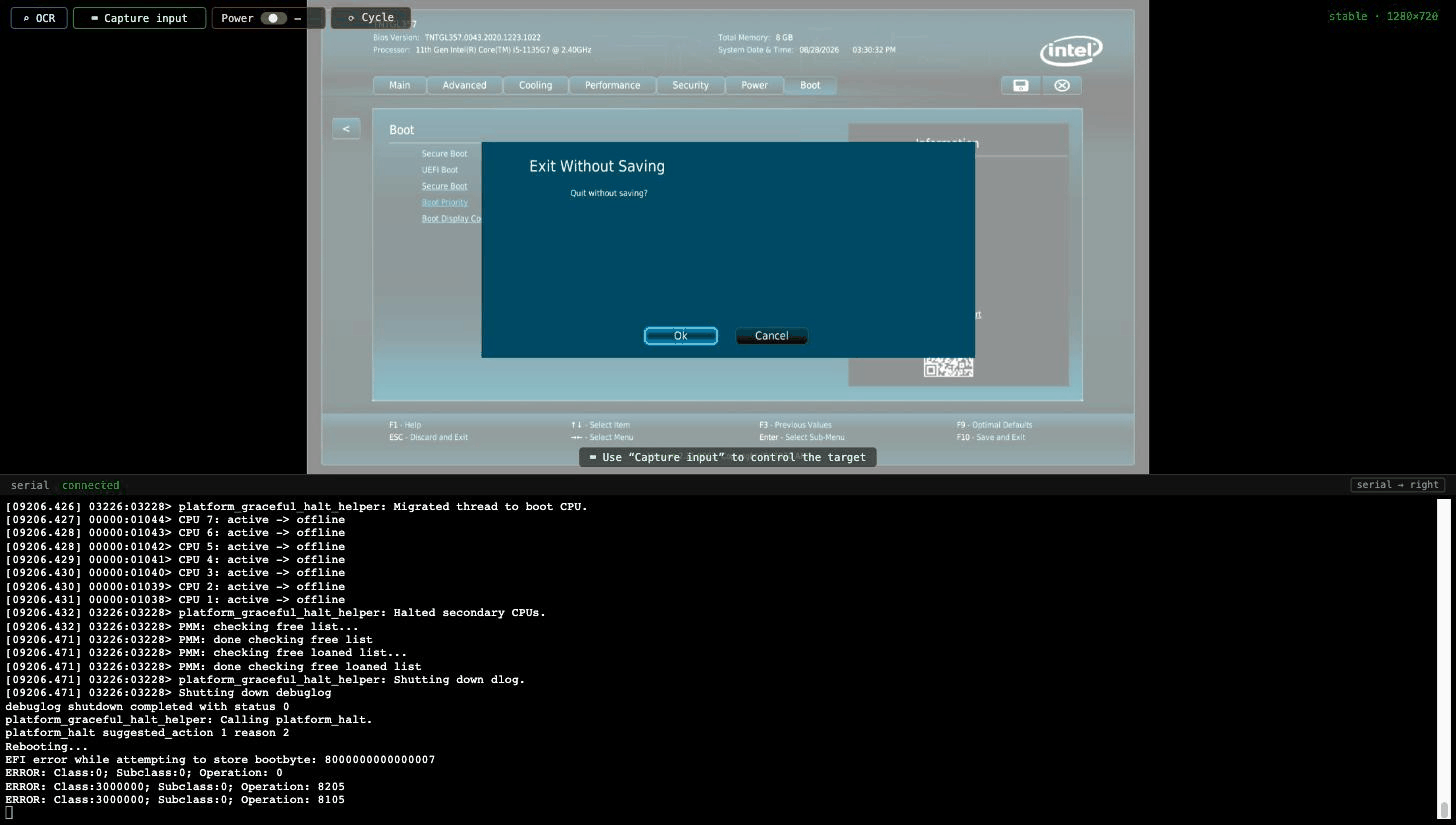Click the floppy disk save icon in BIOS
This screenshot has width=1456, height=825.
pyautogui.click(x=1021, y=85)
